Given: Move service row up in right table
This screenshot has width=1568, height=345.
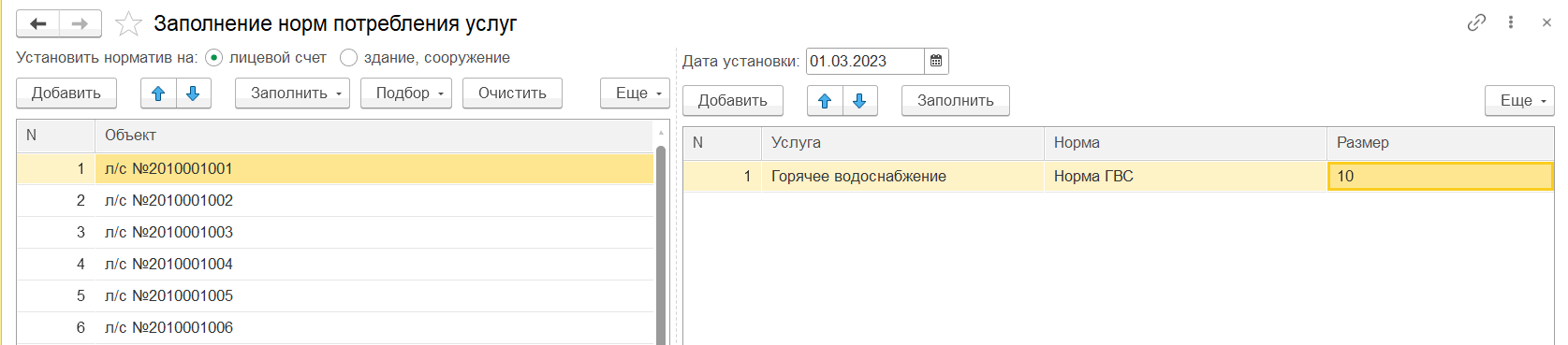Looking at the screenshot, I should coord(825,101).
